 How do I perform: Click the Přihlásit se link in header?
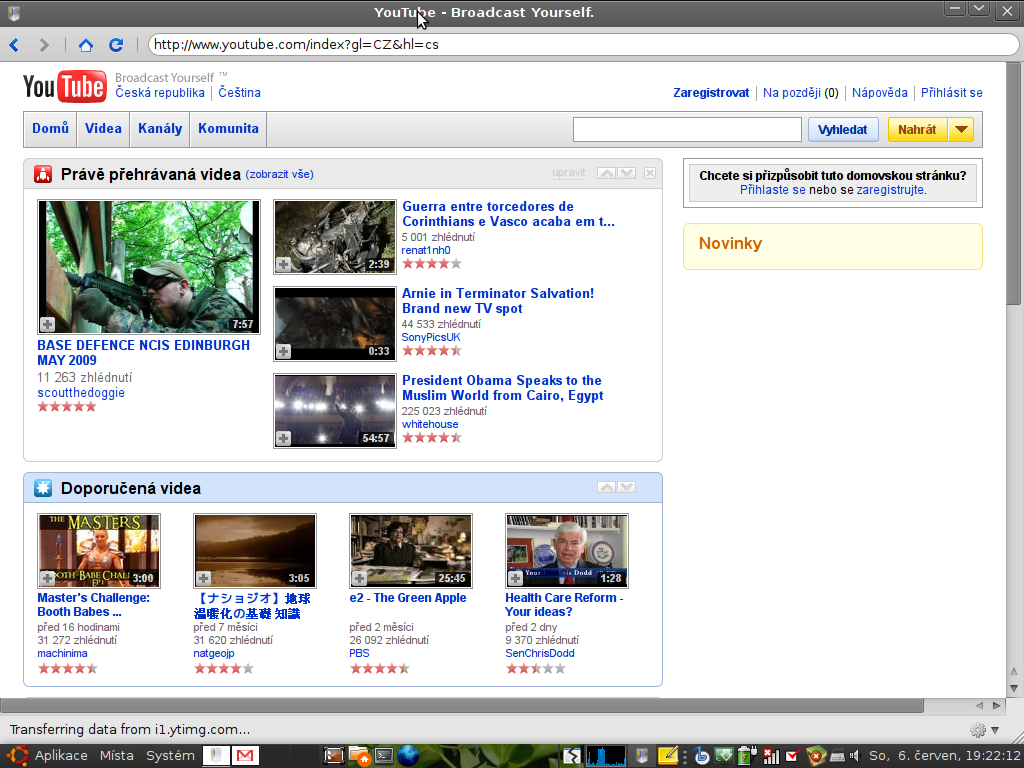pos(952,93)
